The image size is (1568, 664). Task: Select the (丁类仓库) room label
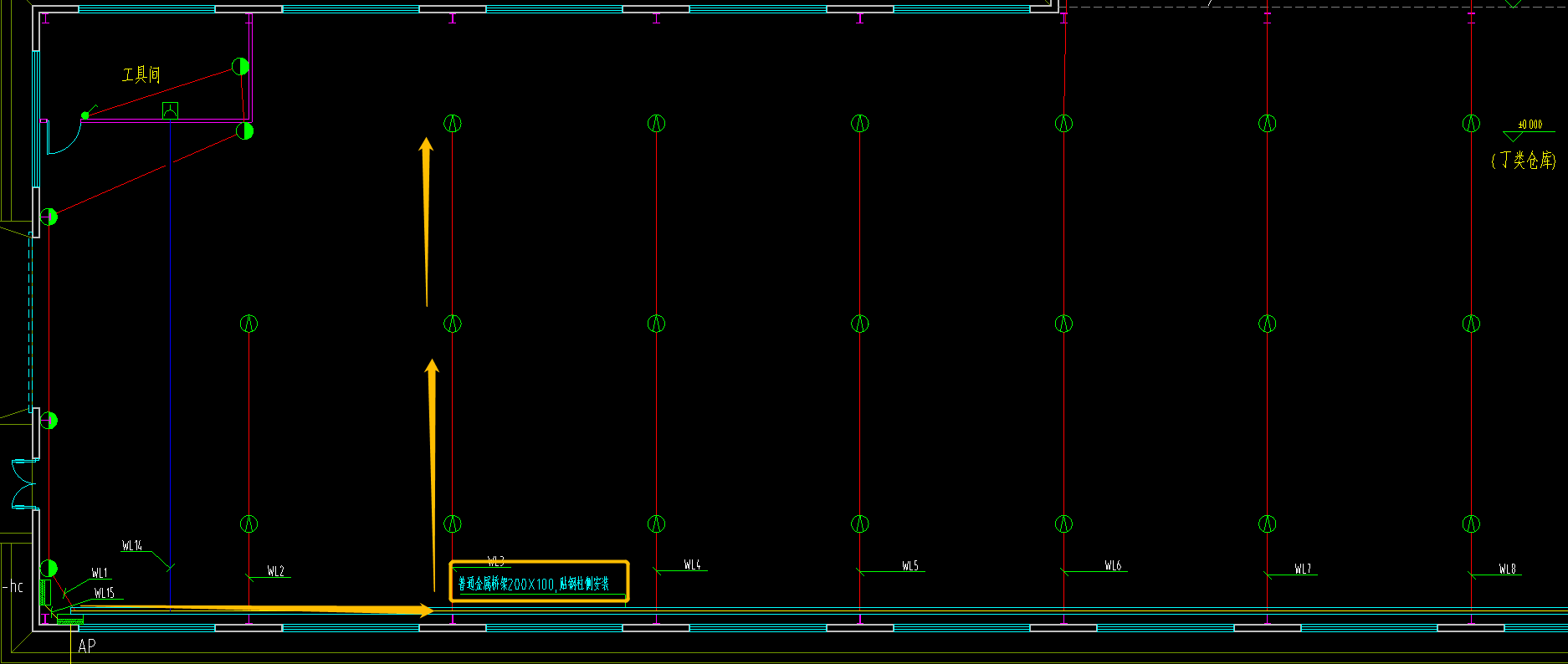point(1524,160)
